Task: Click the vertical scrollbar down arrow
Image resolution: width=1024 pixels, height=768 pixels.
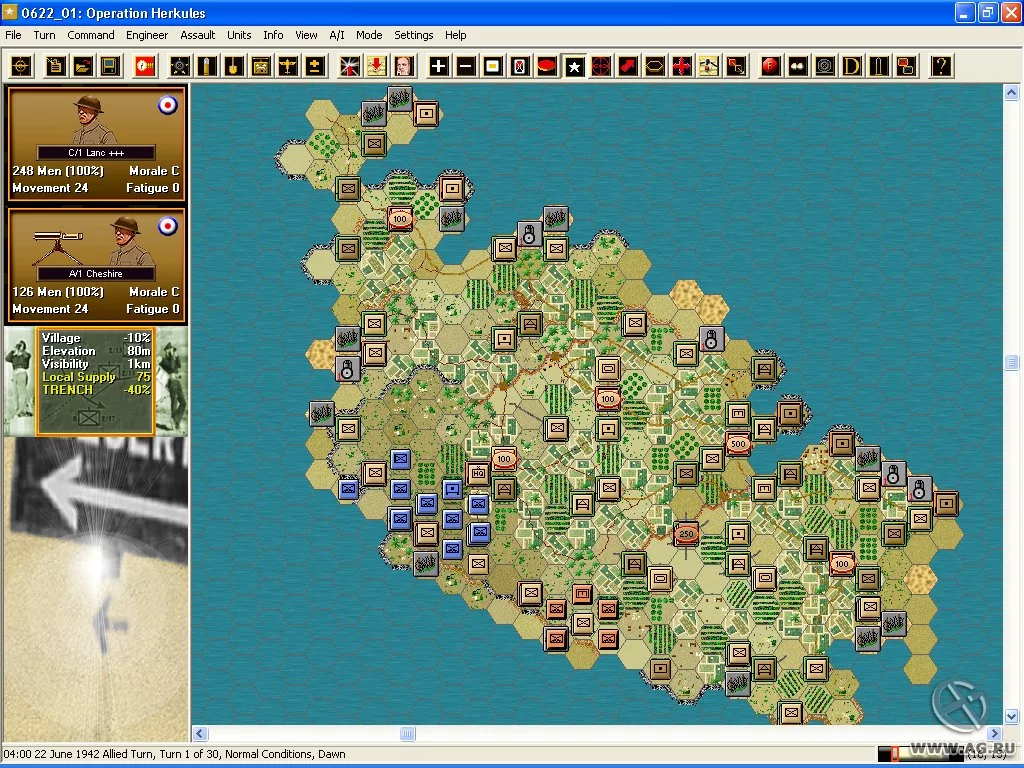Action: pyautogui.click(x=1012, y=716)
